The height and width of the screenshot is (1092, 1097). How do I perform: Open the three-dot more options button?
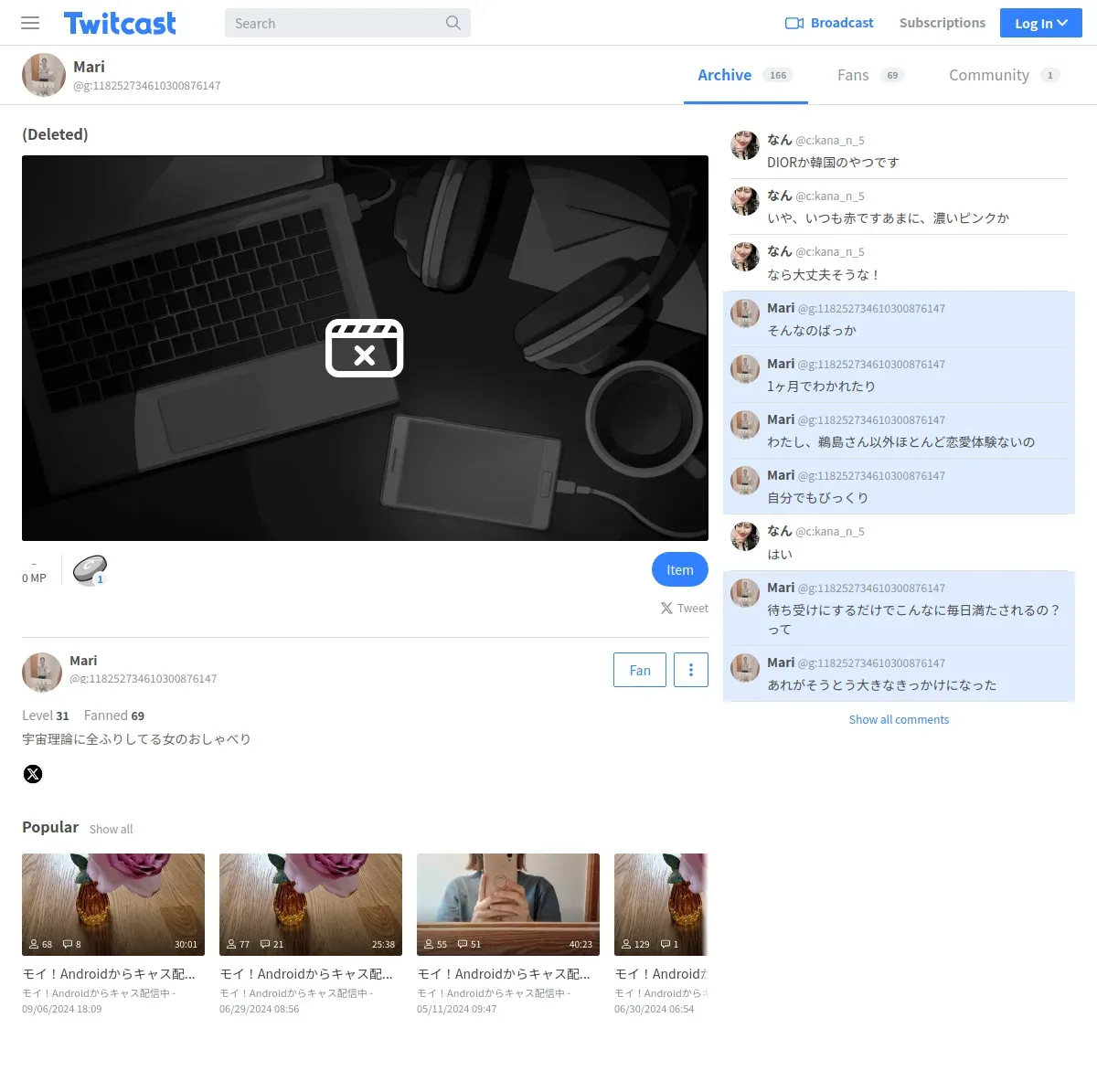[x=691, y=670]
